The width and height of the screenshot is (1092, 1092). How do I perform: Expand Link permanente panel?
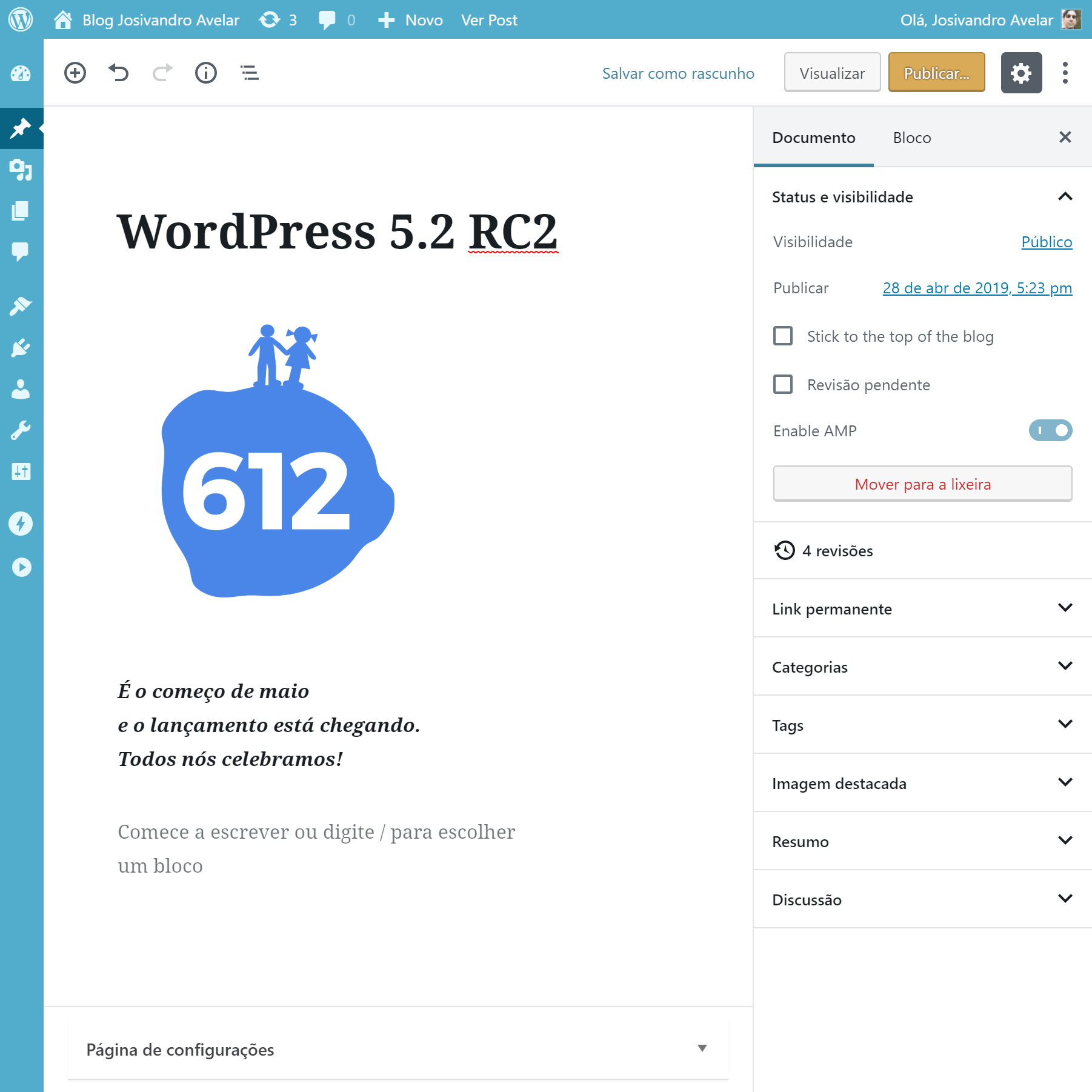click(x=922, y=608)
